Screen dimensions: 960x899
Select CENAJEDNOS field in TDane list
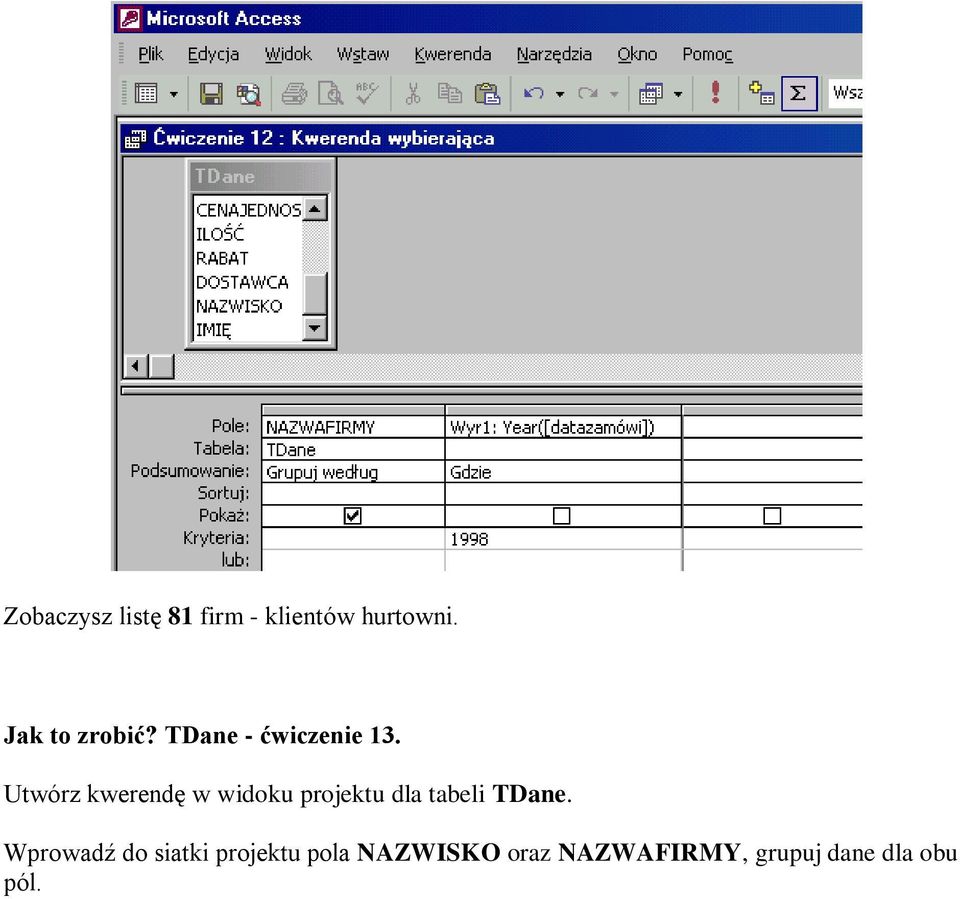248,210
